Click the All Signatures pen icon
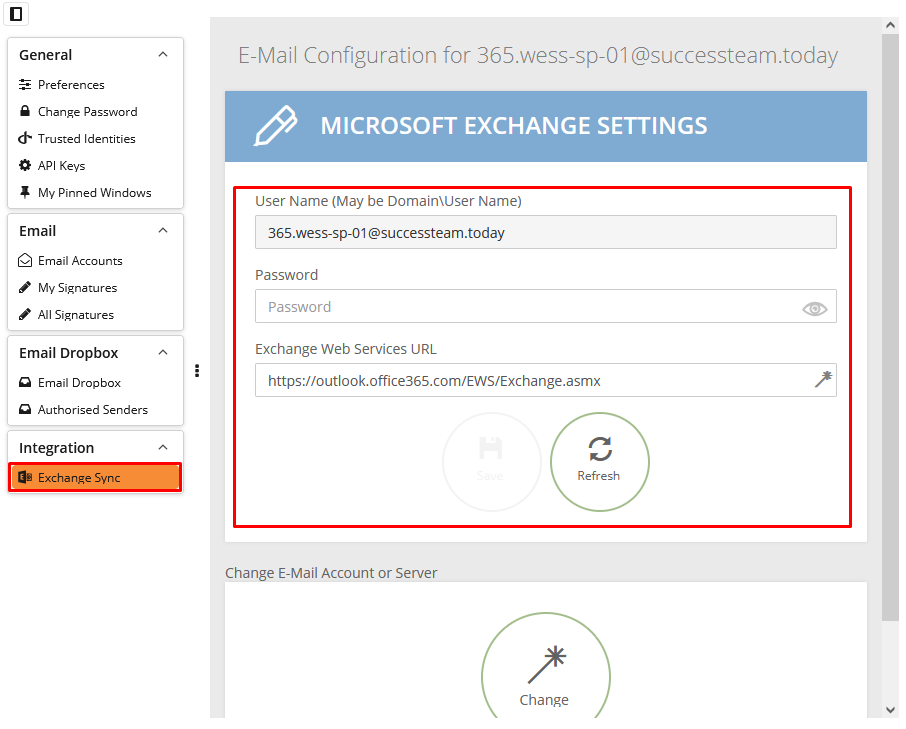This screenshot has width=906, height=729. 25,314
